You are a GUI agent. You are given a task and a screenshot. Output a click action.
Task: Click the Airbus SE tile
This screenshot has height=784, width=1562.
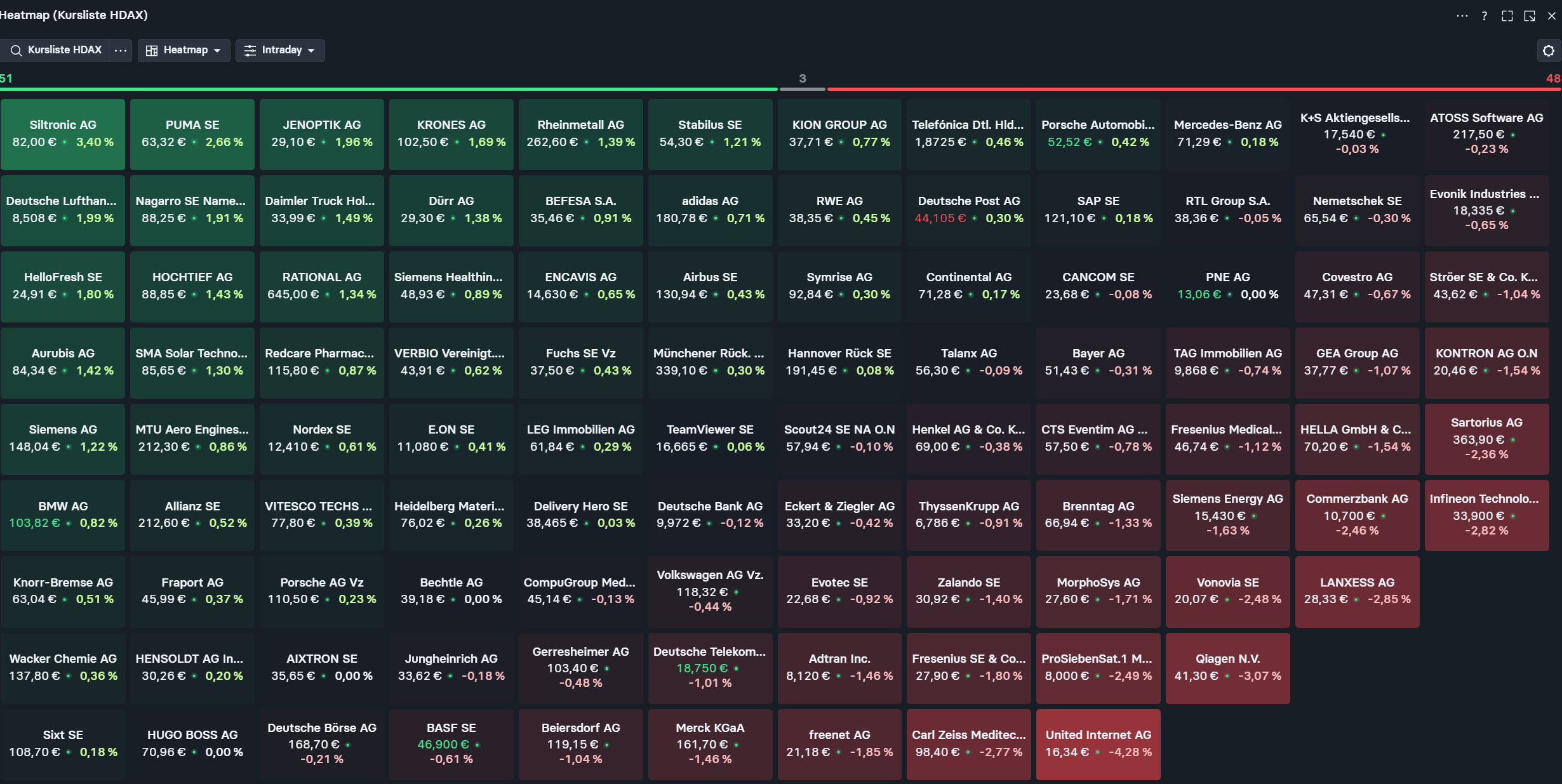point(711,286)
